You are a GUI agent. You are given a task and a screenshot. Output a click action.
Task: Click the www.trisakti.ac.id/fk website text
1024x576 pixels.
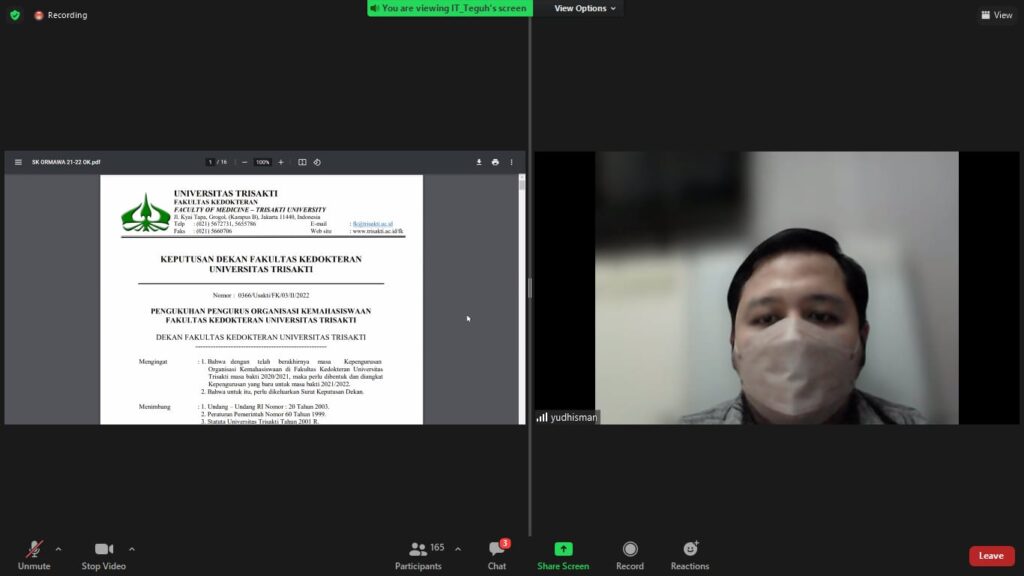click(378, 231)
